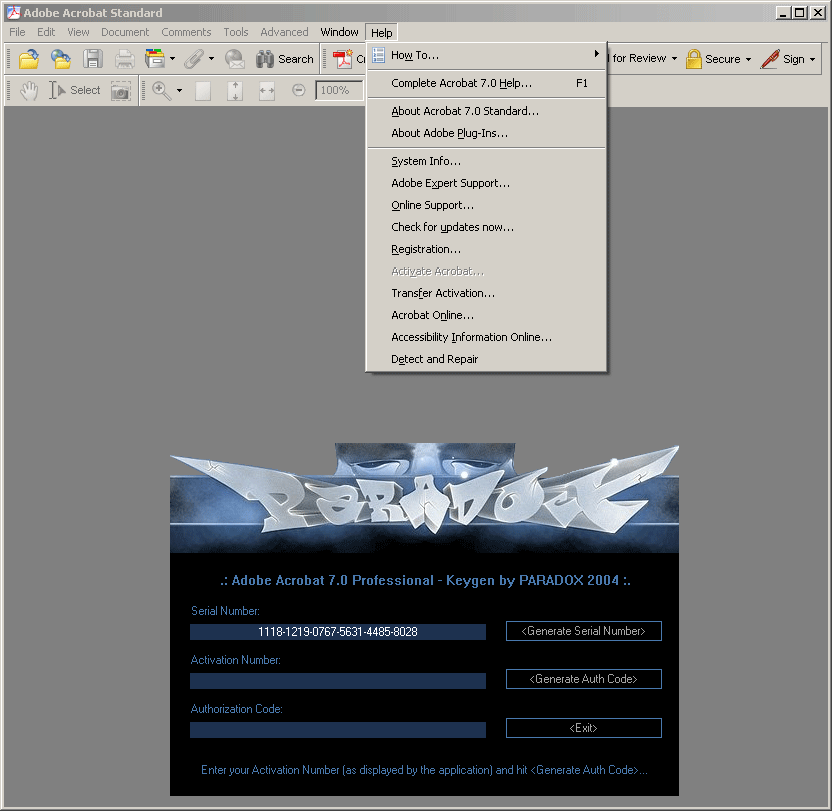Expand the Organizer dropdown arrow

click(172, 59)
